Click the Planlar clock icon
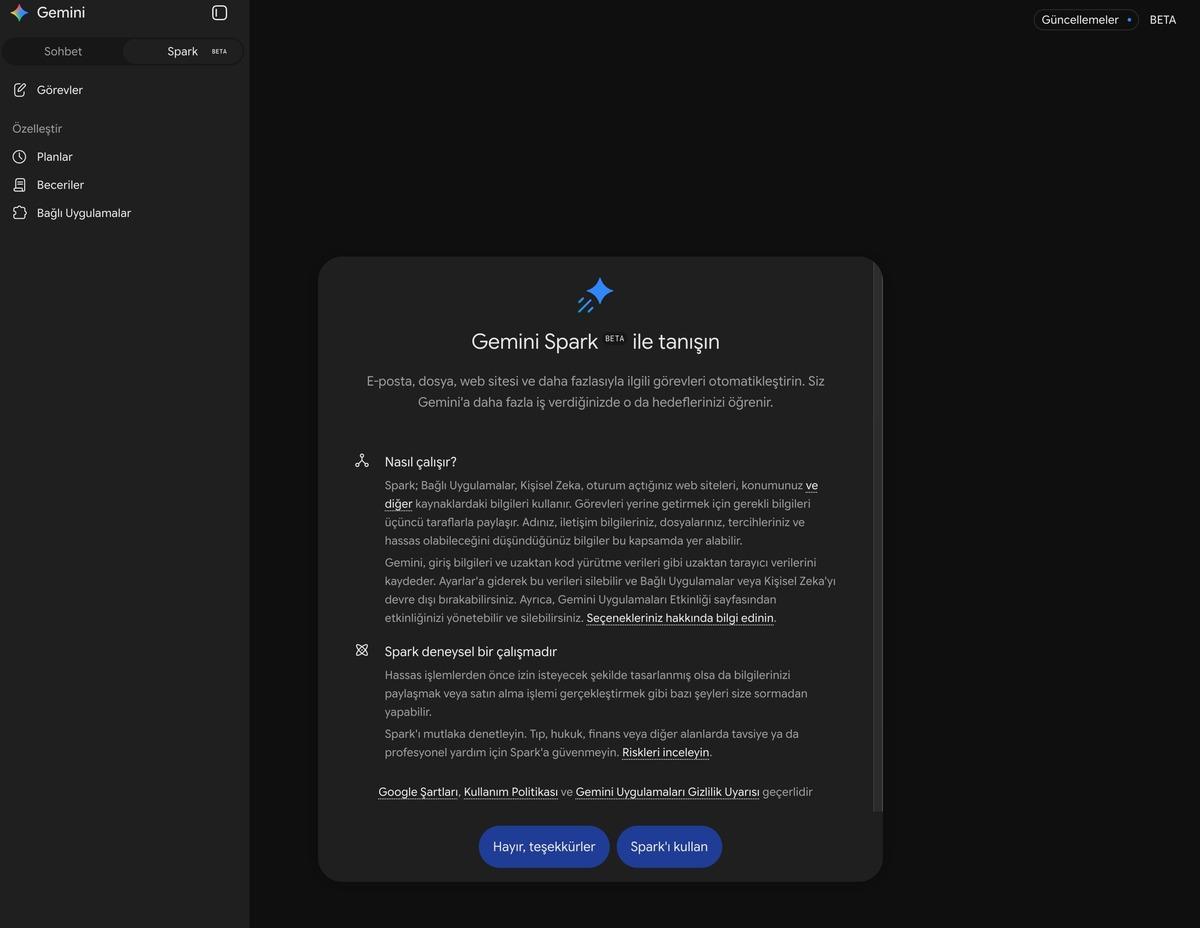1200x928 pixels. tap(19, 157)
